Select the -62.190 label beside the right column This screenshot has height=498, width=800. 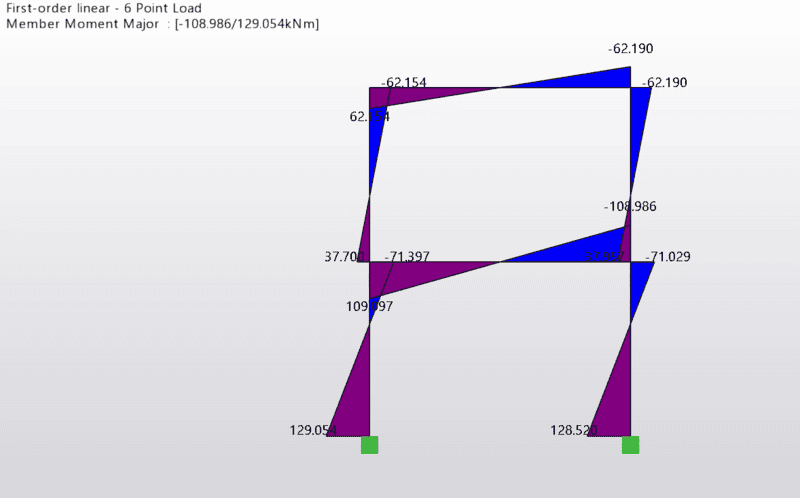[x=664, y=83]
